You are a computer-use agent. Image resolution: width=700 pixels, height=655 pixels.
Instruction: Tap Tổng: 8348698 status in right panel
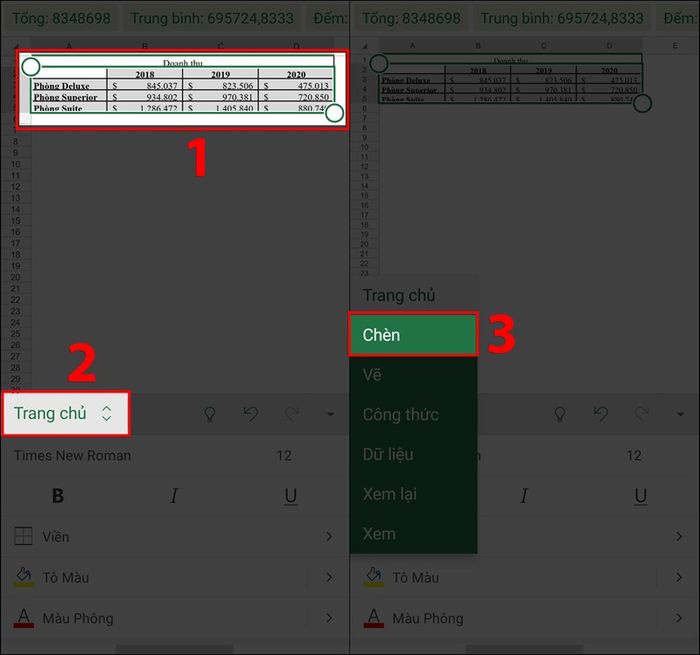pos(412,18)
